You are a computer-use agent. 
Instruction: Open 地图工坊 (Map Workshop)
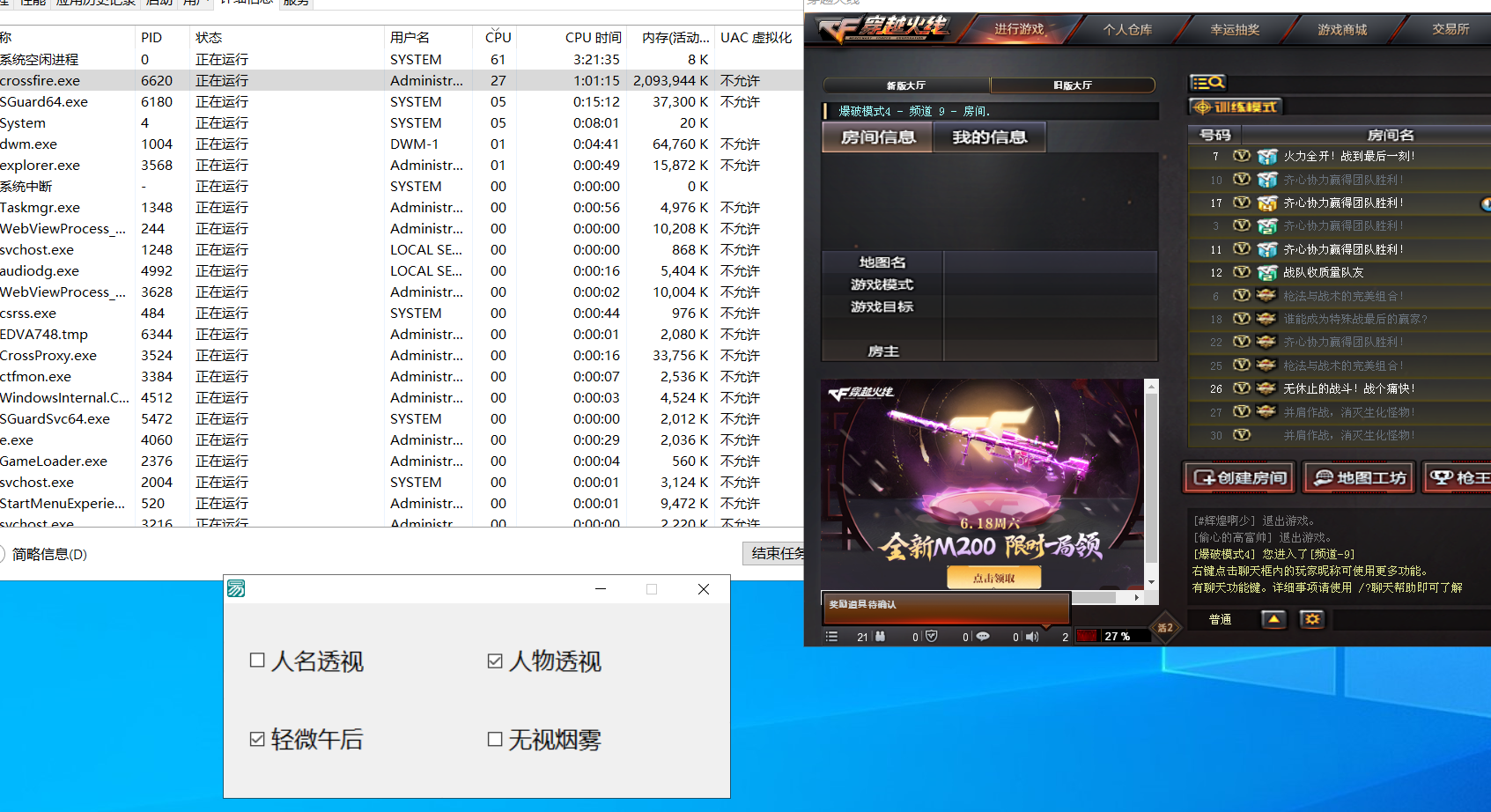1358,476
